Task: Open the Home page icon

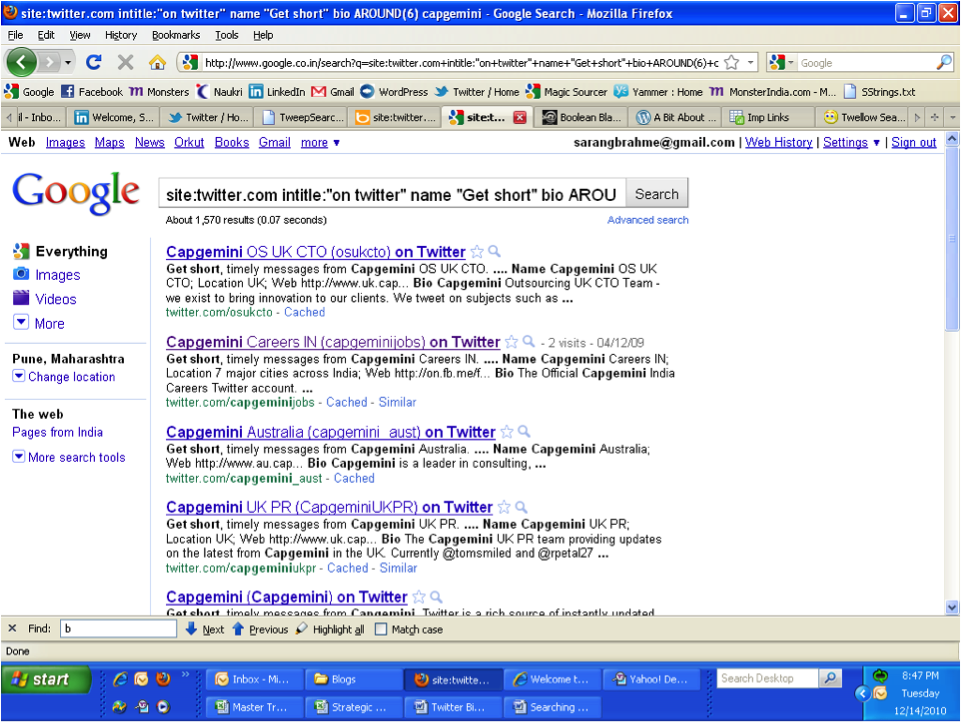Action: [x=158, y=62]
